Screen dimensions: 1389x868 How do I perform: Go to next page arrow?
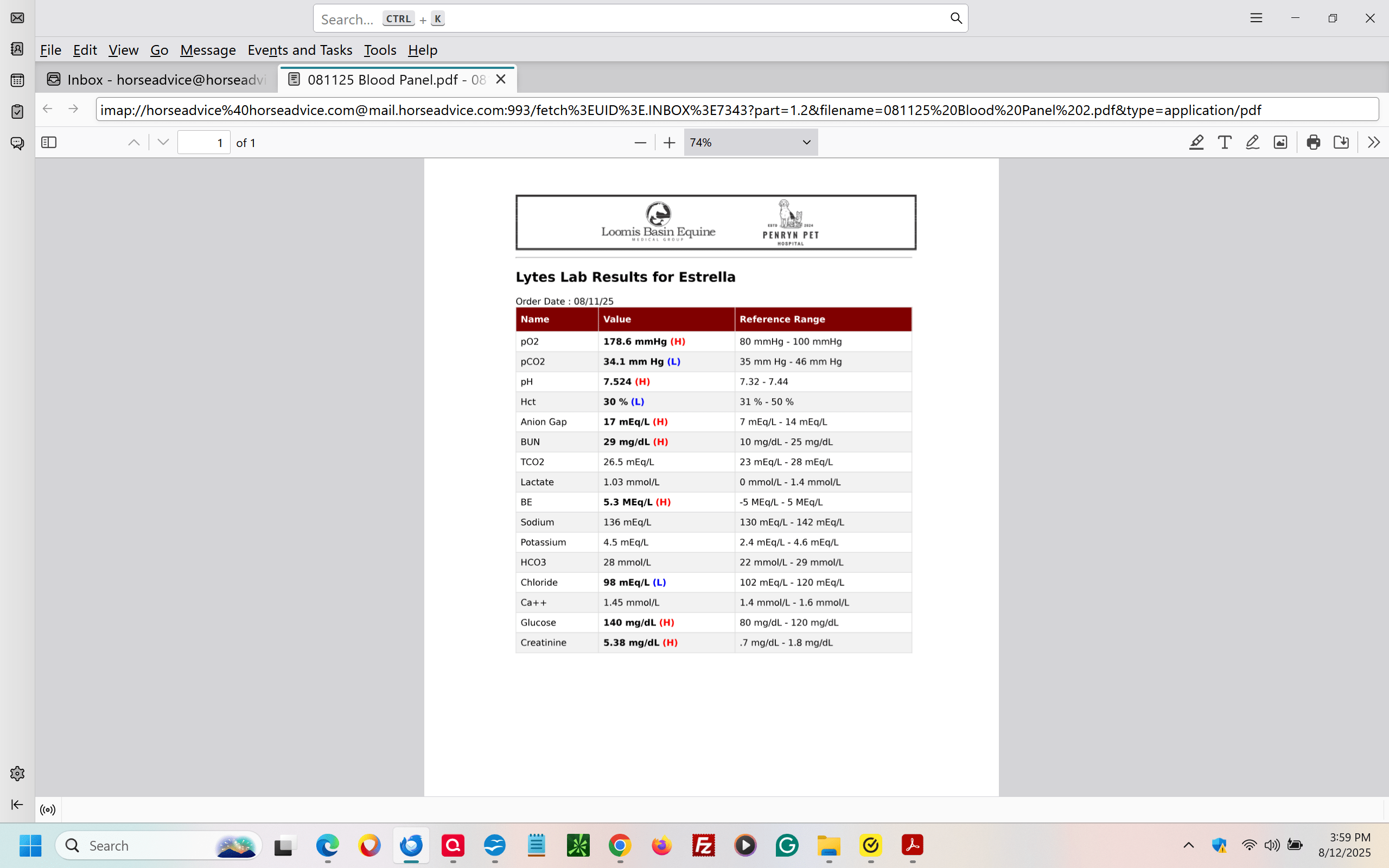point(163,142)
